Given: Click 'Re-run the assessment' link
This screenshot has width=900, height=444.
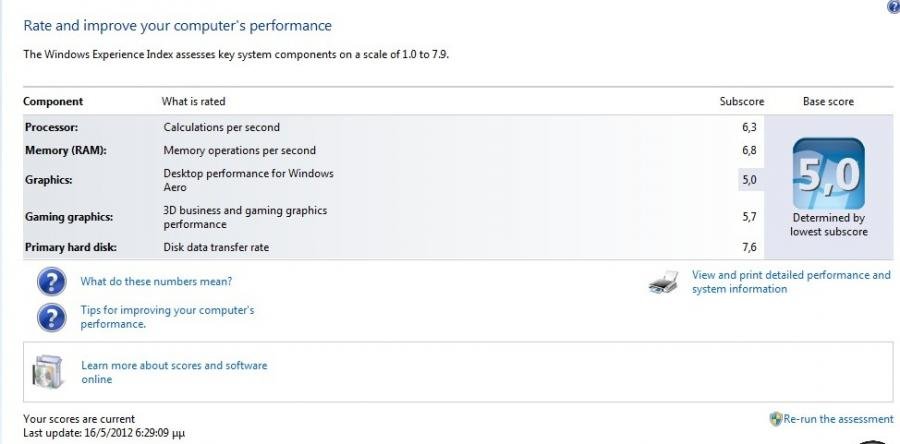Looking at the screenshot, I should [x=838, y=419].
